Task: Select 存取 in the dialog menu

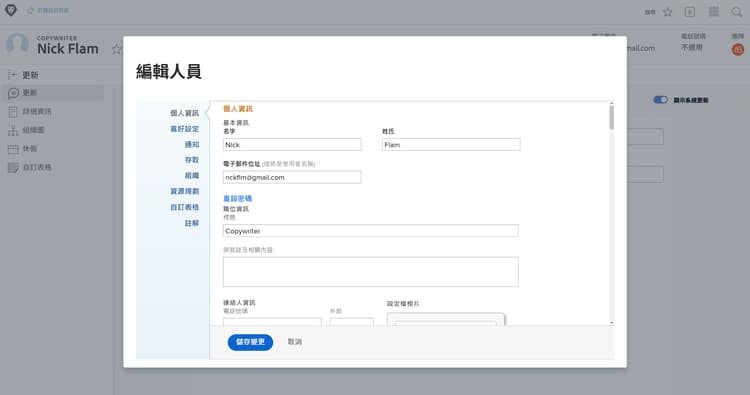Action: click(x=192, y=160)
